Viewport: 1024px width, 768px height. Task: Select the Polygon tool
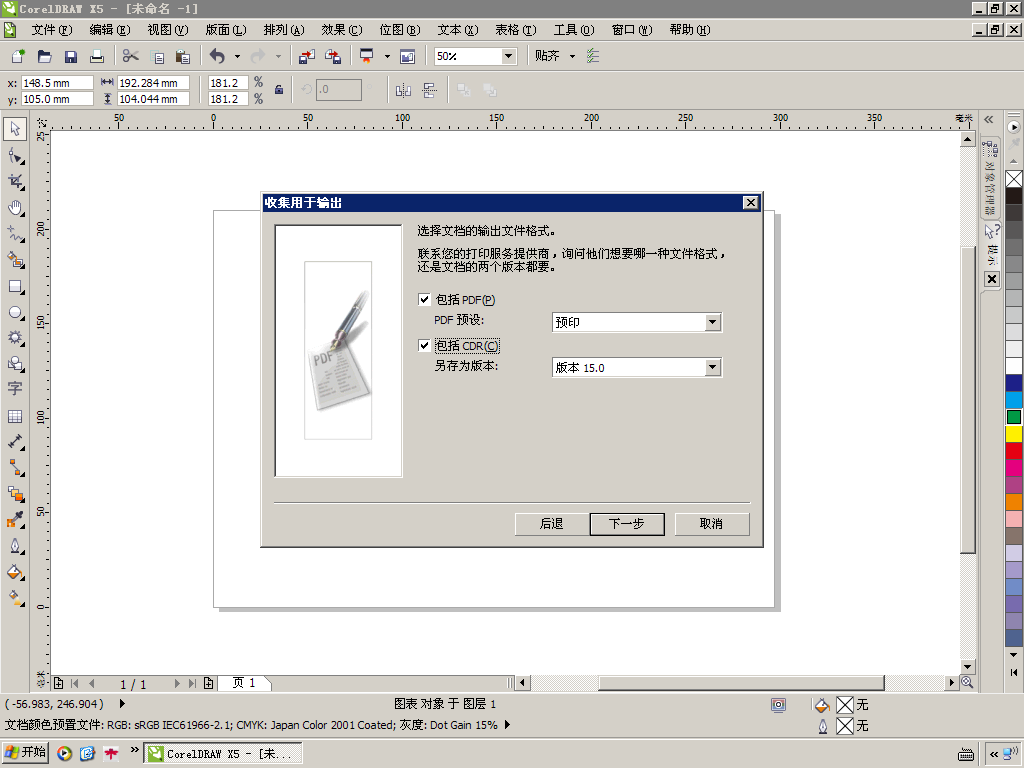(x=15, y=338)
